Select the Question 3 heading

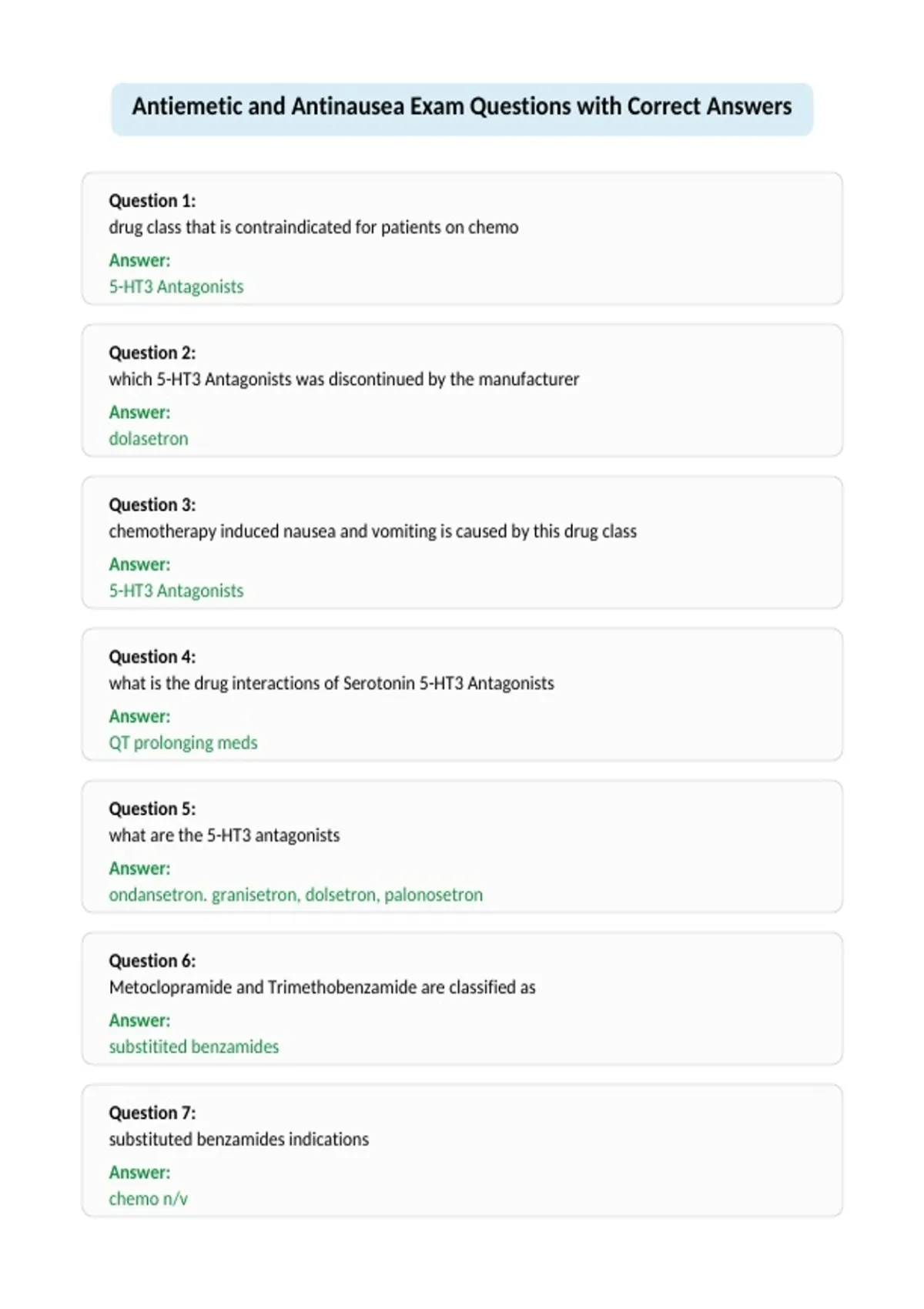click(152, 504)
